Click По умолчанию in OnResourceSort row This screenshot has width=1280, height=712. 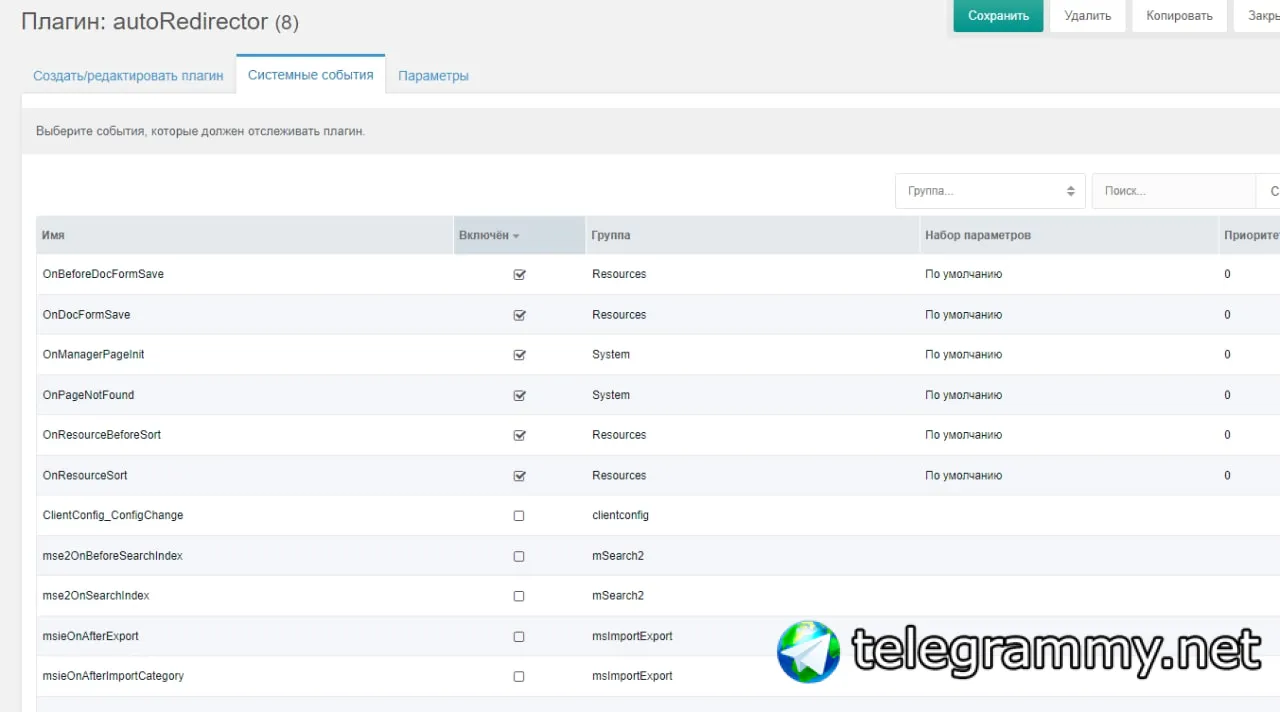(963, 476)
